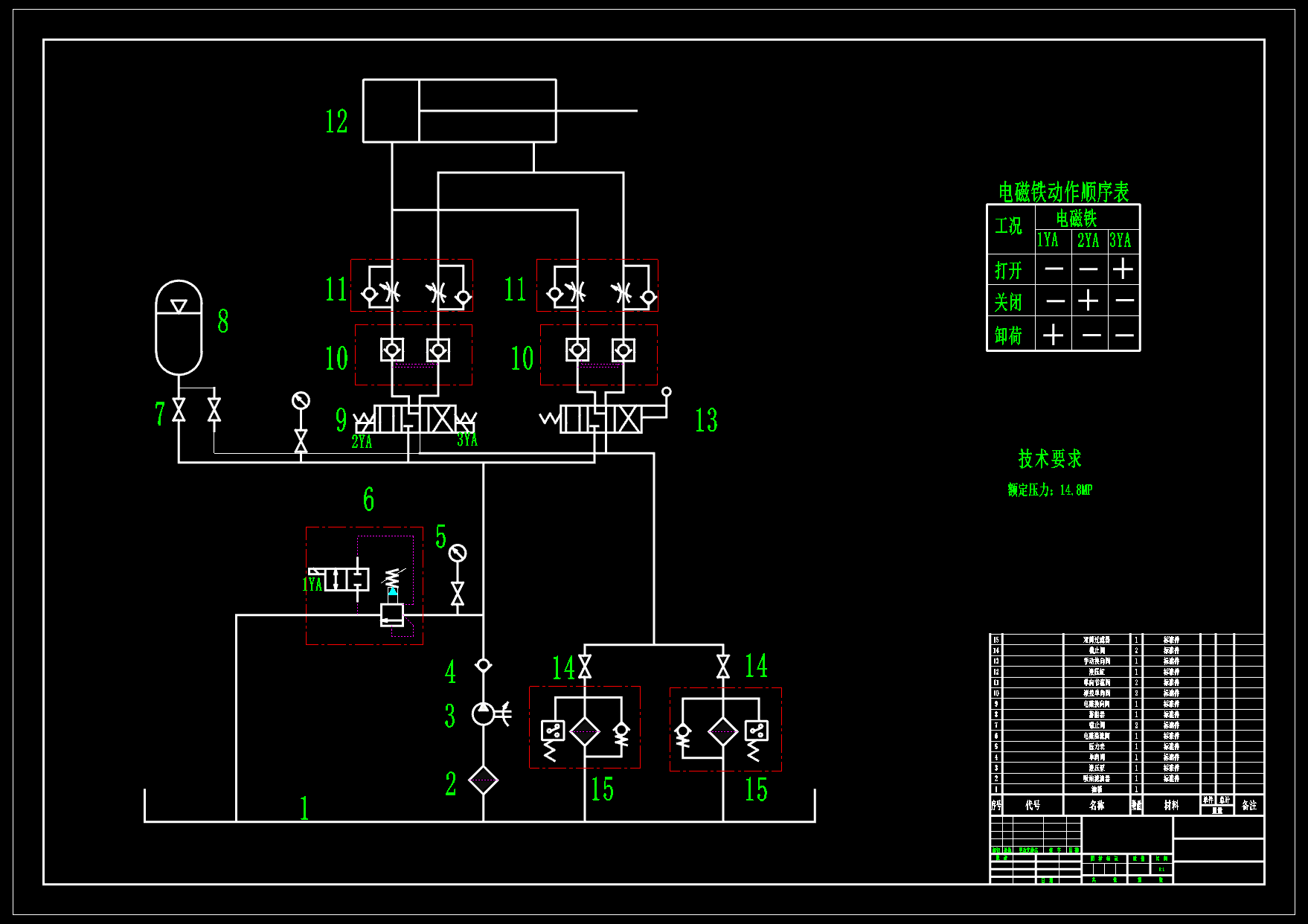This screenshot has height=924, width=1308.
Task: Click the 名称 column header
Action: point(1097,805)
